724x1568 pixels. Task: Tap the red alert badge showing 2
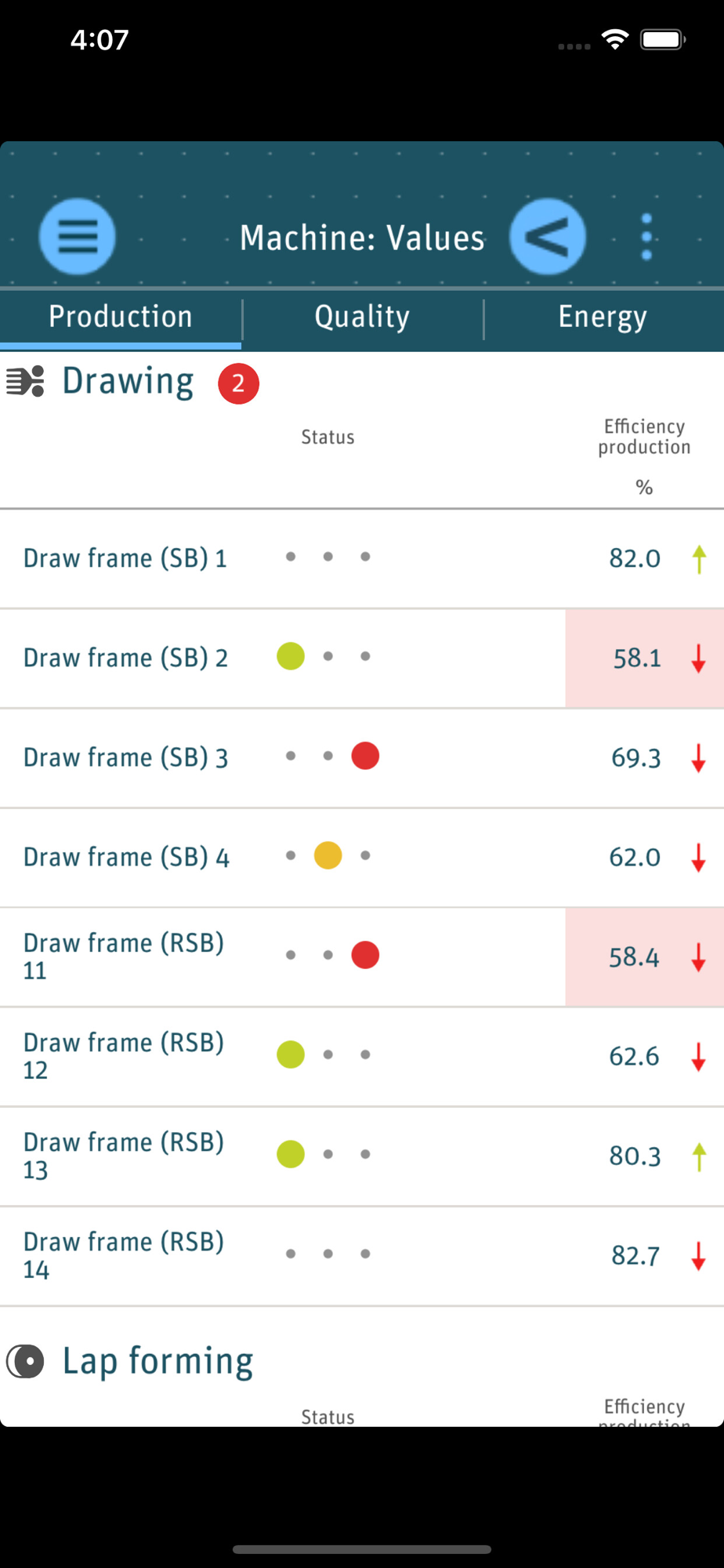click(238, 383)
